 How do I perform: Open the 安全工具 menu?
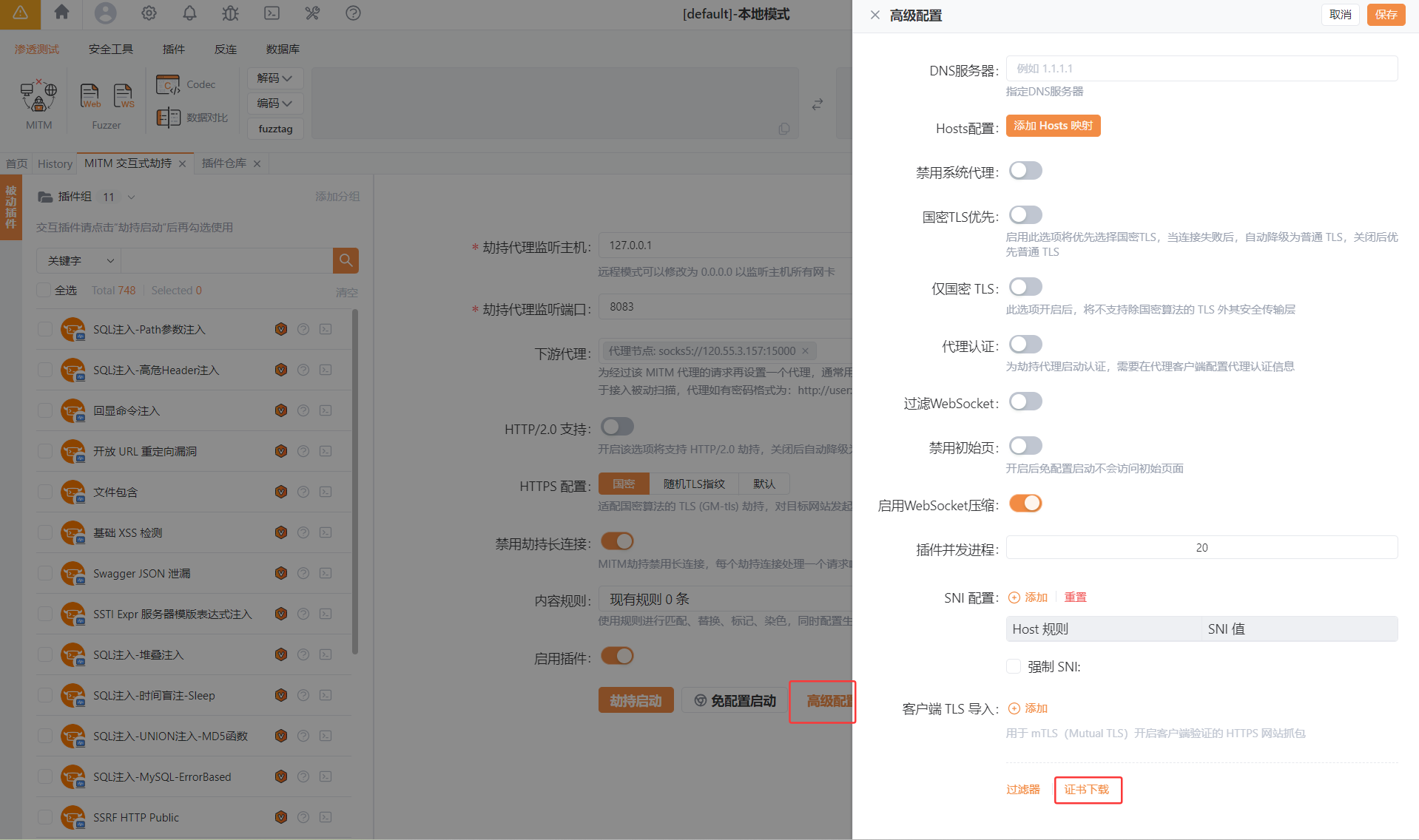[111, 50]
